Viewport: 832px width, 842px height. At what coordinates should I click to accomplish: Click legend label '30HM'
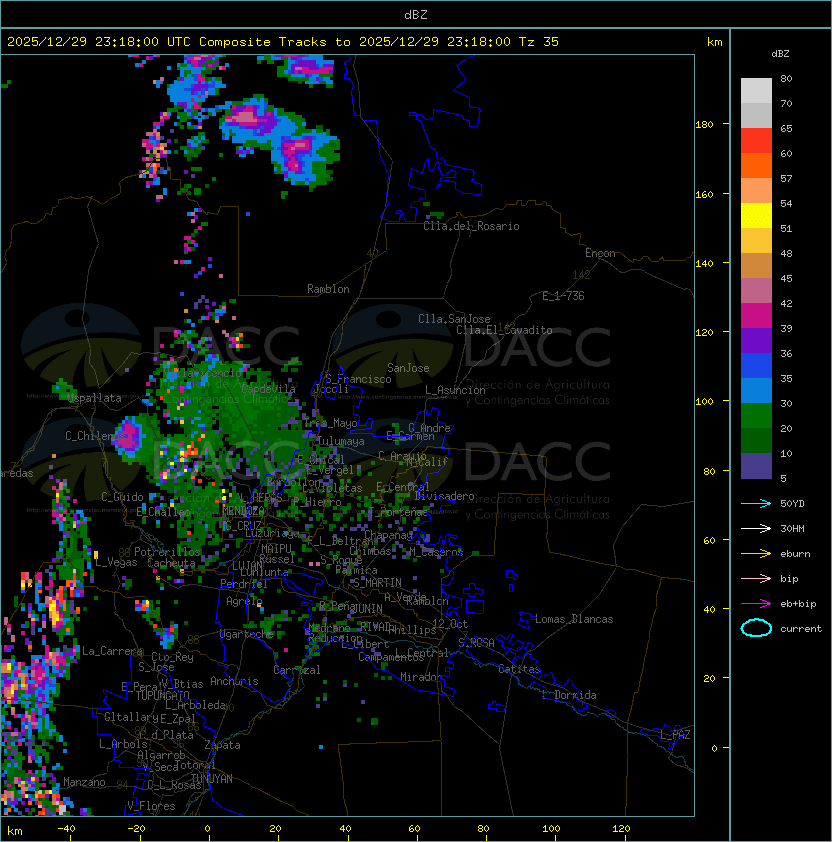point(792,528)
